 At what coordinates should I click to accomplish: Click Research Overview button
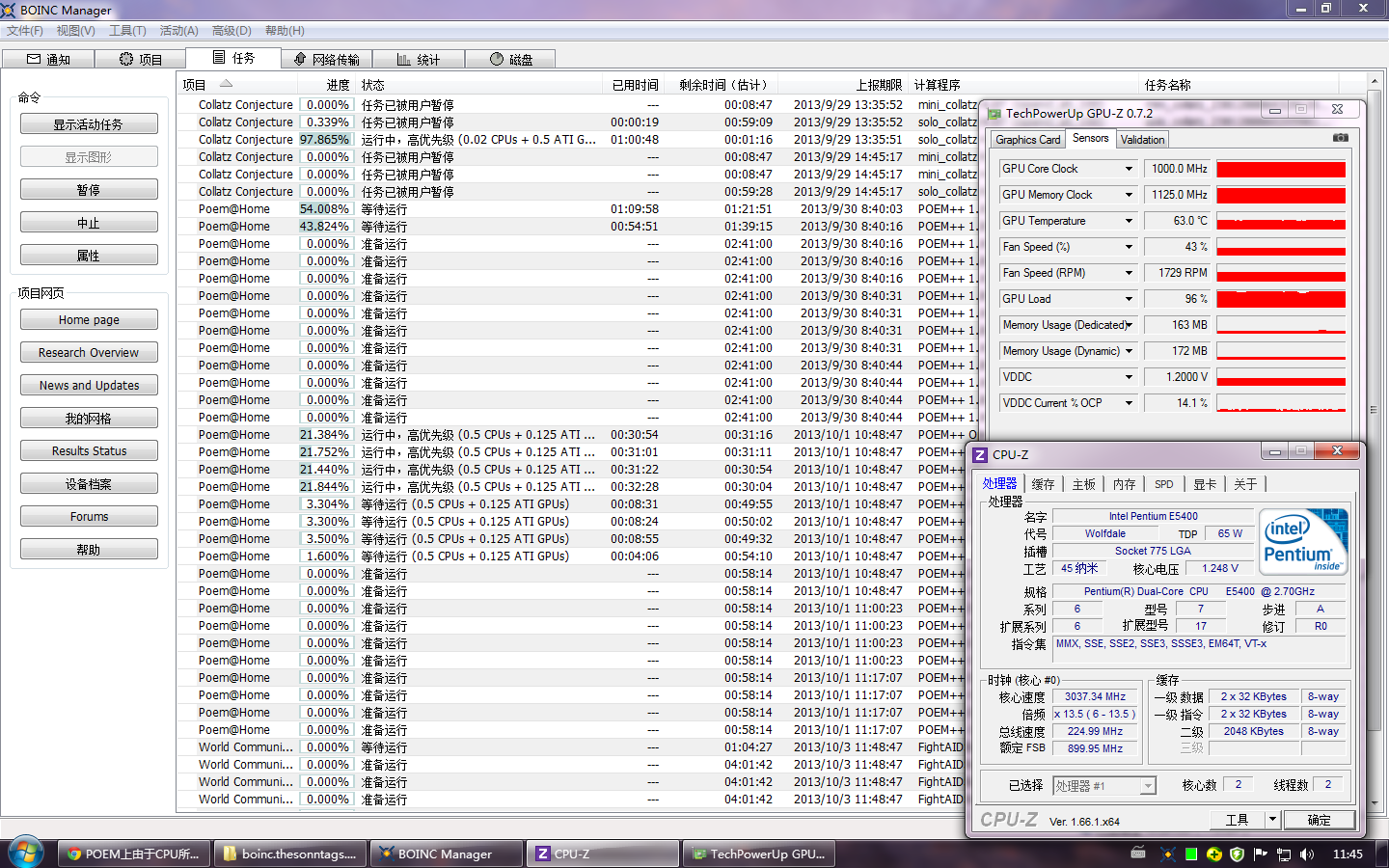click(x=89, y=353)
